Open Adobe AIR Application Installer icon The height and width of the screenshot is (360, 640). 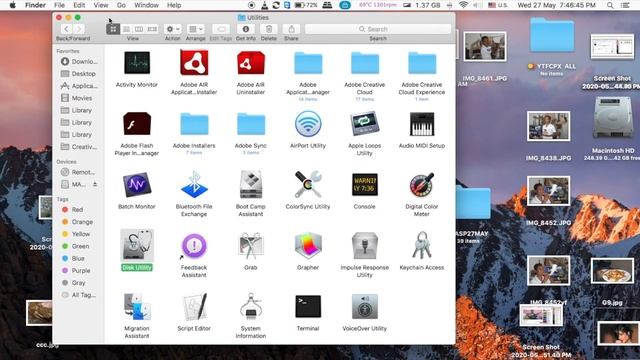(x=194, y=62)
